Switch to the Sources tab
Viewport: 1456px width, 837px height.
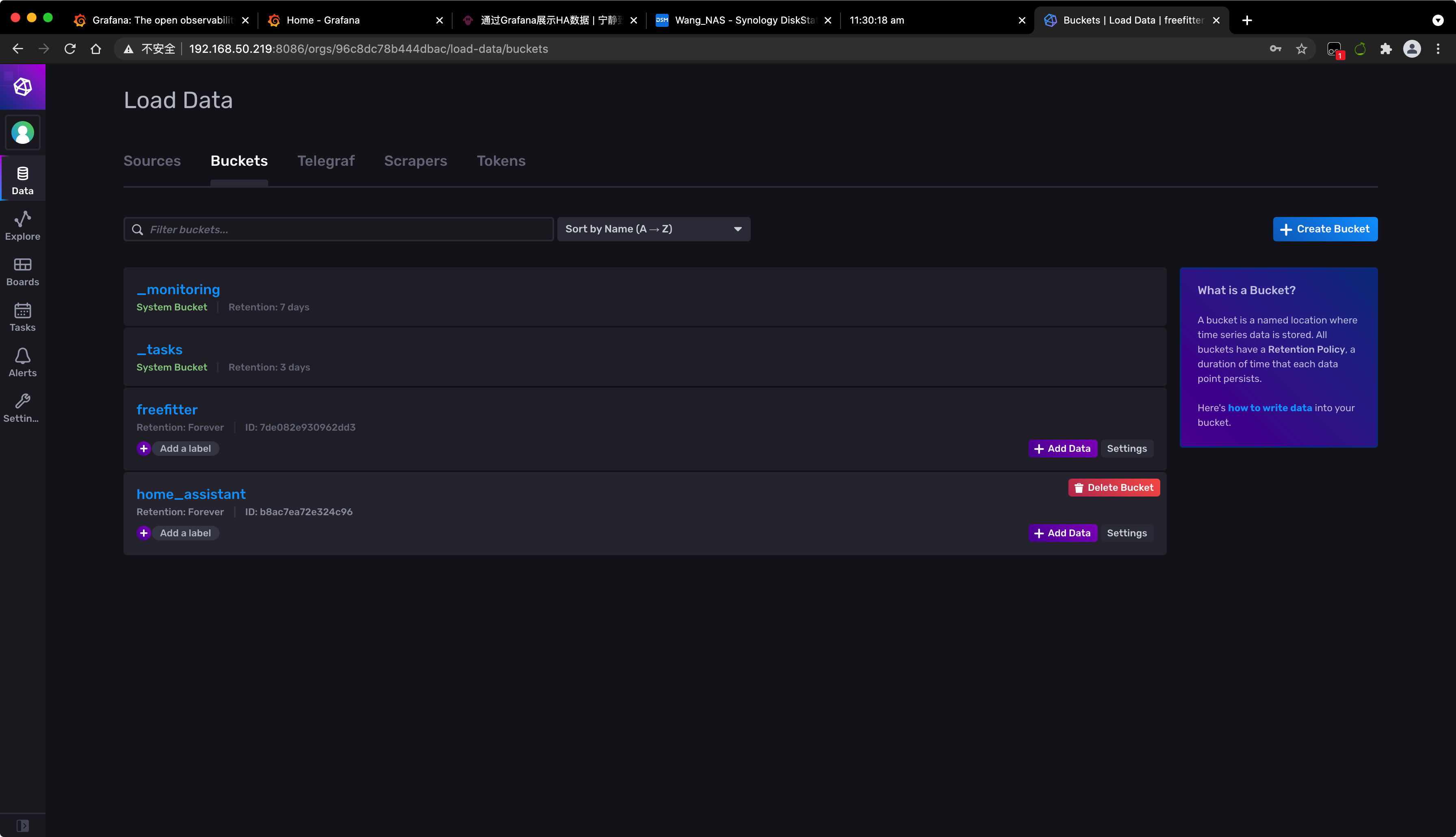(152, 161)
